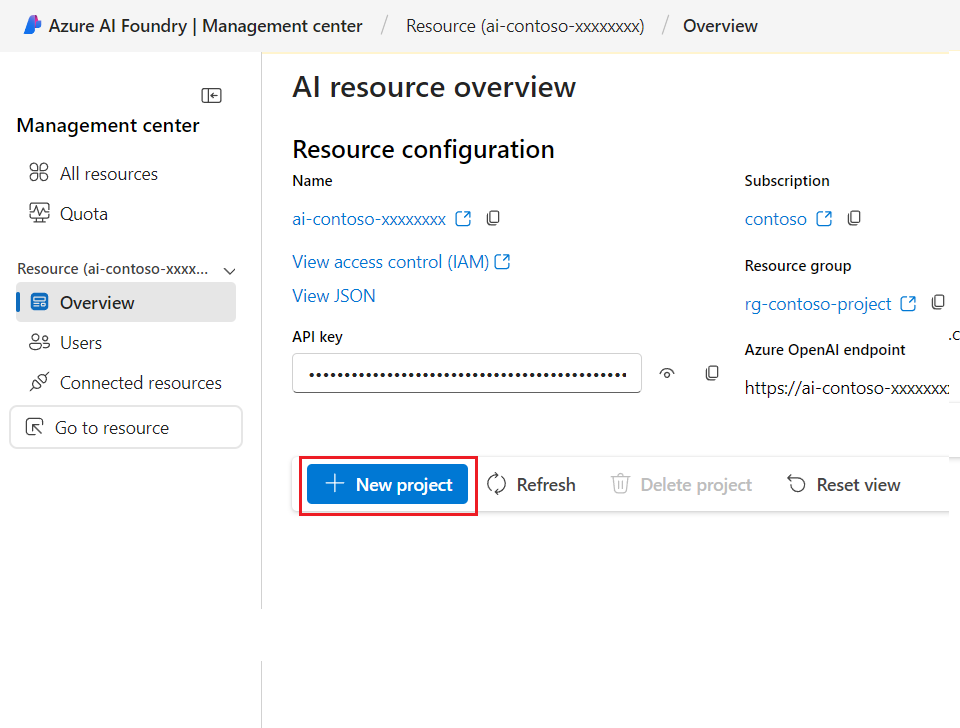
Task: Open the Resource (ai-contoso-xxxxxxxx) breadcrumb
Action: click(525, 25)
